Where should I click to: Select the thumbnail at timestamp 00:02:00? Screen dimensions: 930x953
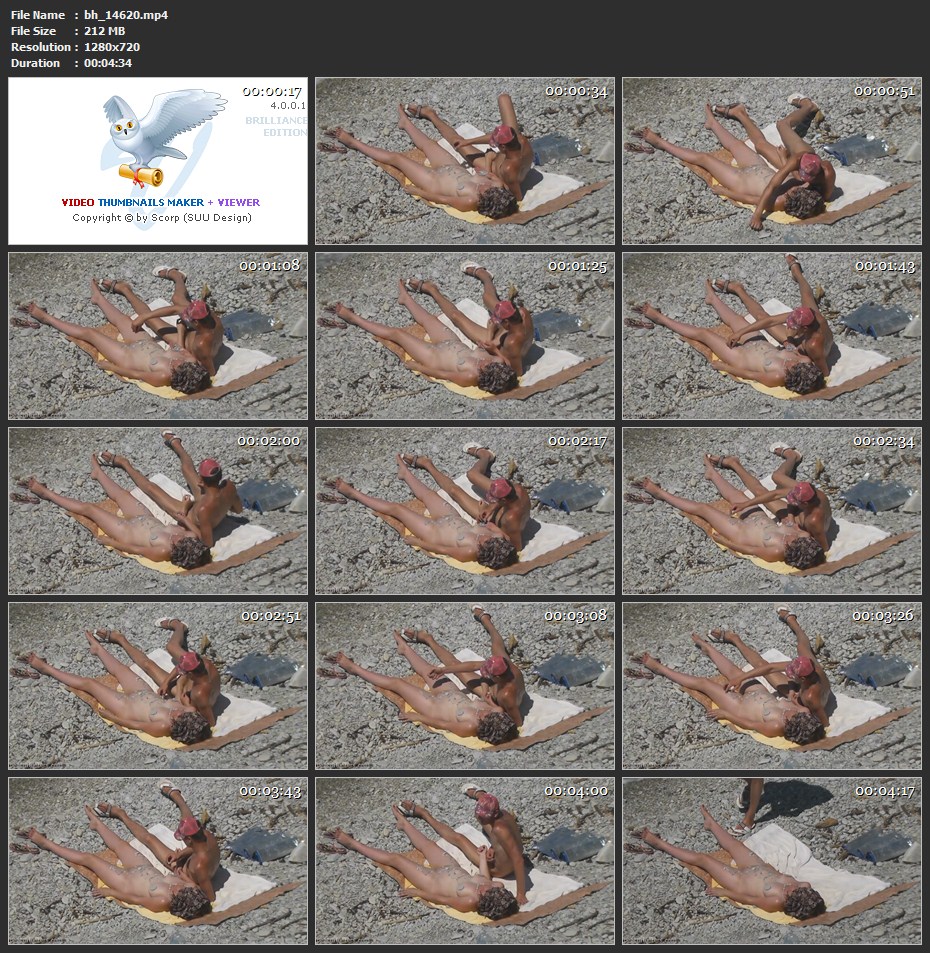tap(158, 511)
